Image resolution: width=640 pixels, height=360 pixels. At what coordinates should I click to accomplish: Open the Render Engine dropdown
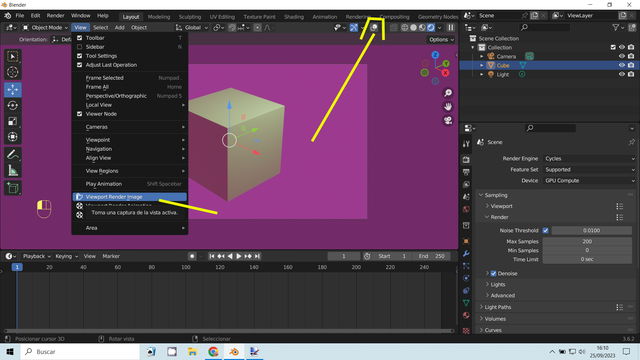tap(590, 158)
